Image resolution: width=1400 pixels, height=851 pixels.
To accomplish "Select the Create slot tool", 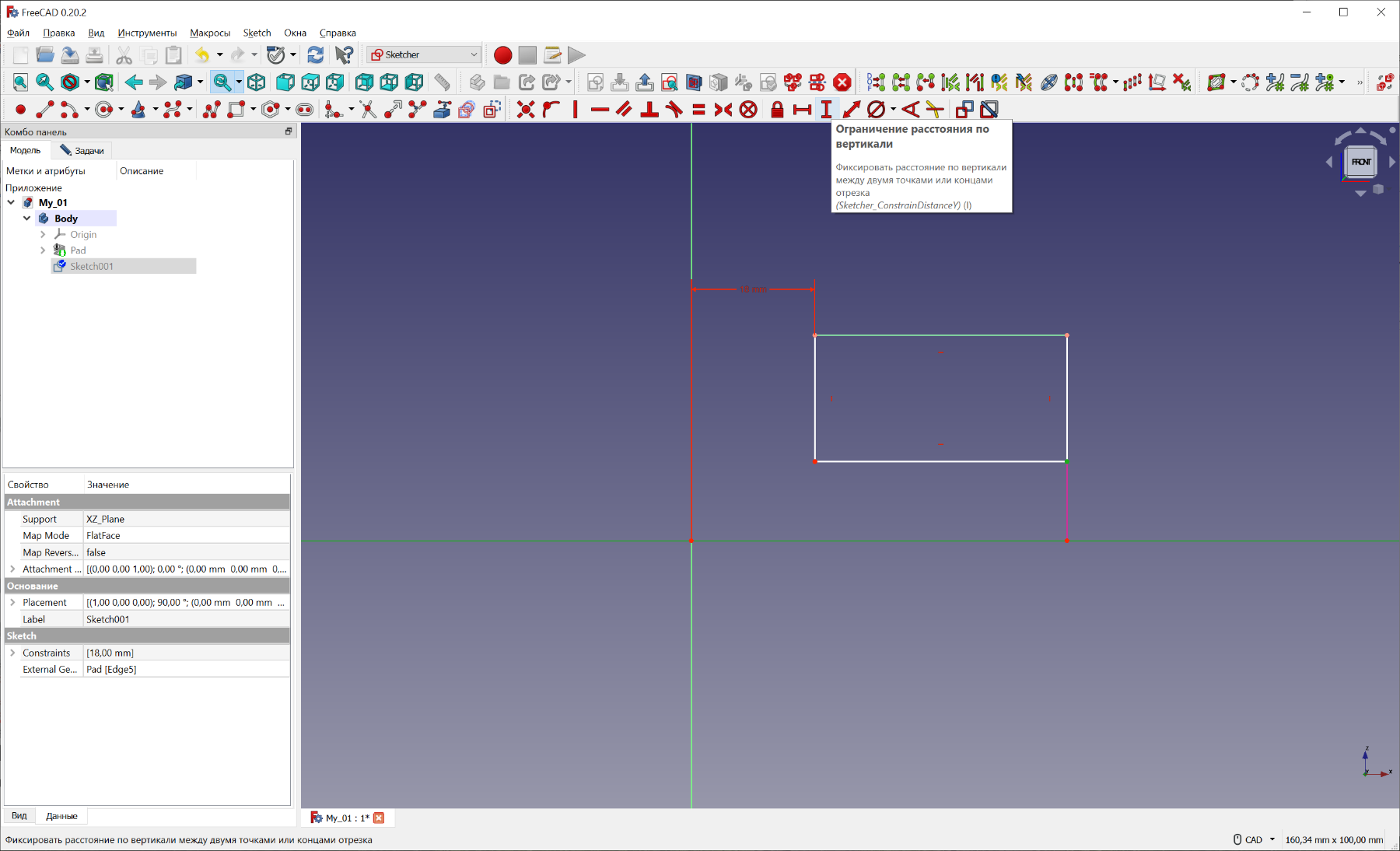I will pos(305,110).
